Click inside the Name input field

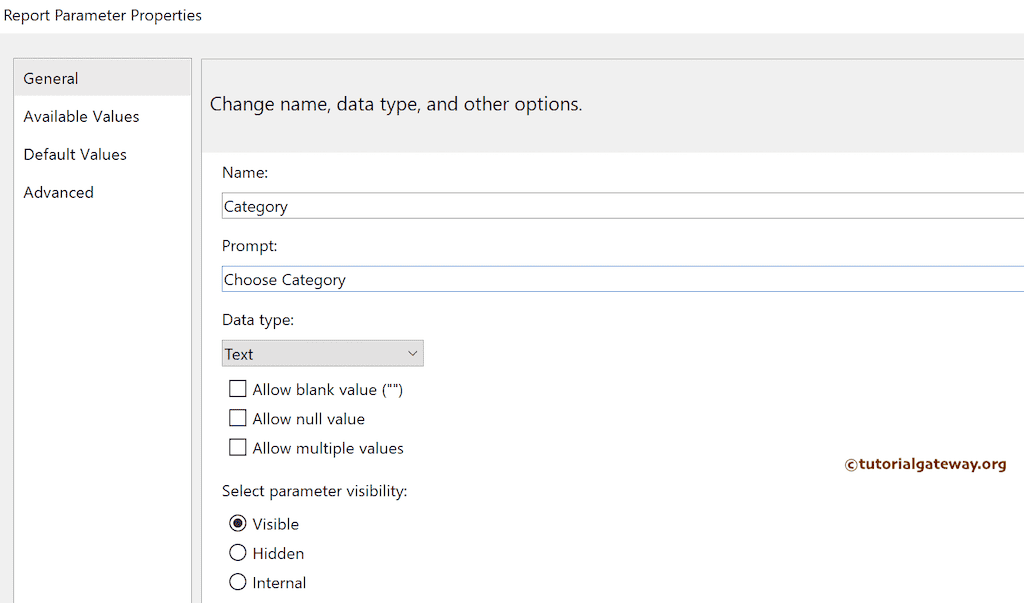point(500,206)
